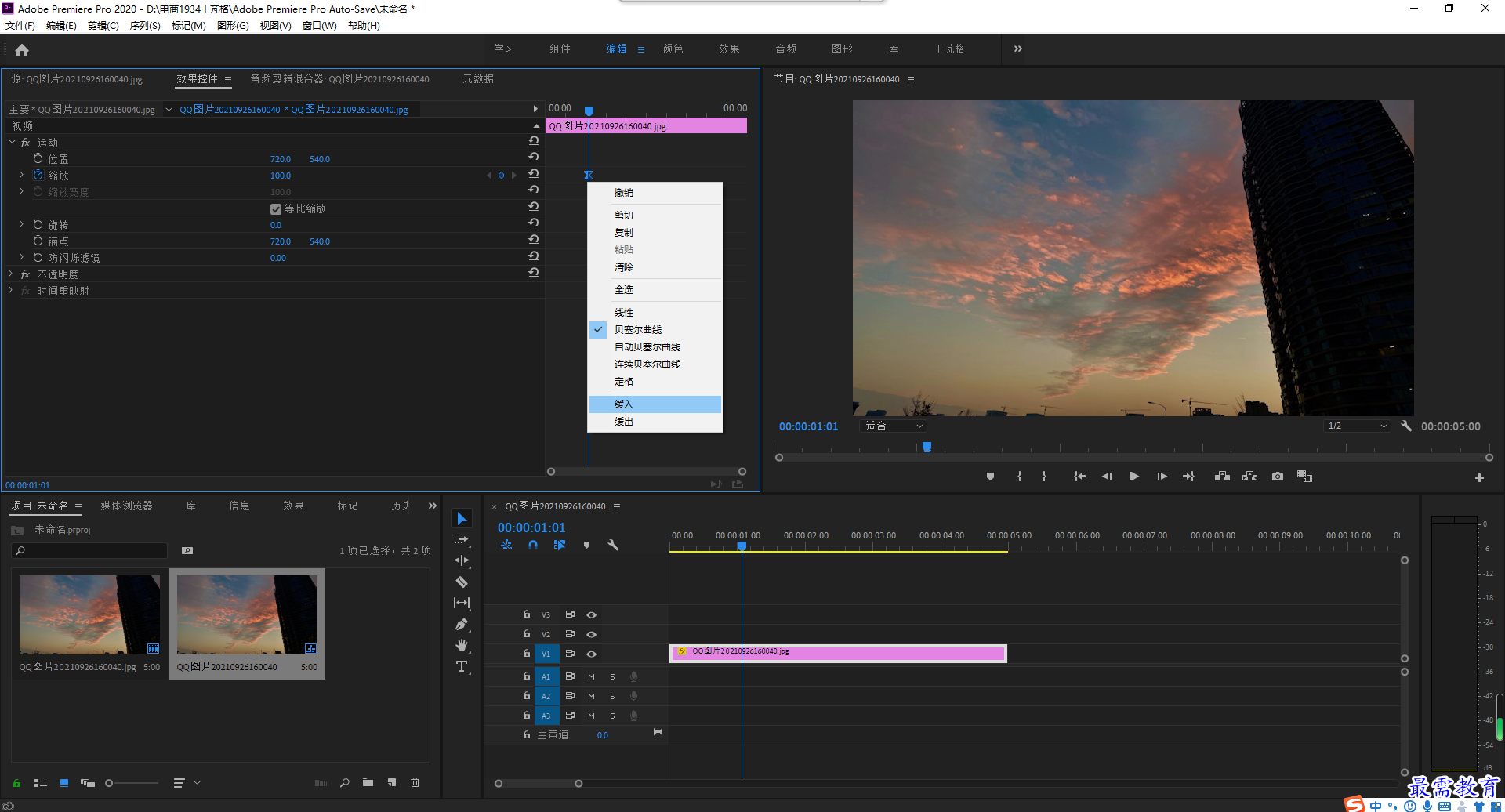Screen dimensions: 1505x812
Task: Select thumbnail QQ图片20210926160040.jpg in Project
Action: tap(89, 614)
